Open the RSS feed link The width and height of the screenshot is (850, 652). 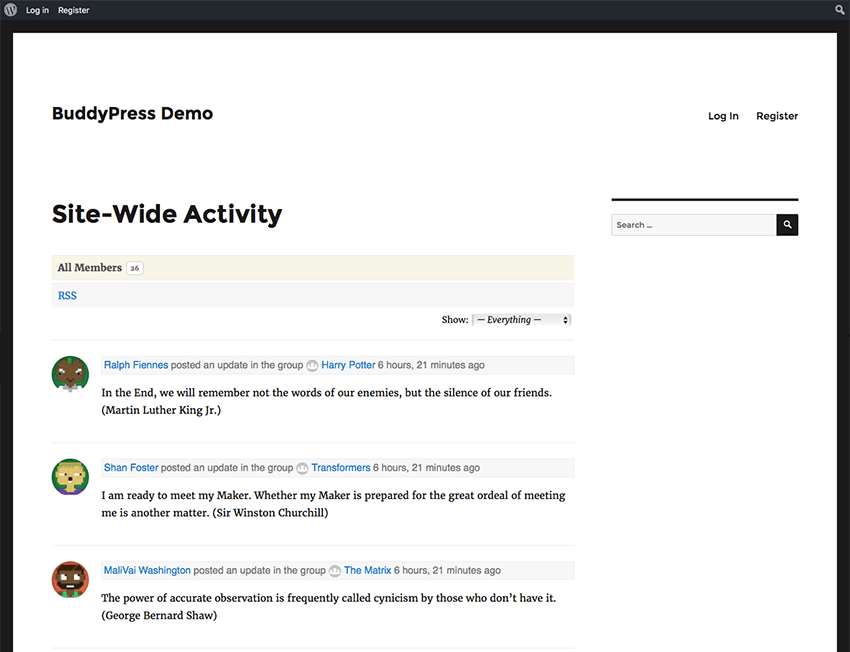(x=66, y=295)
